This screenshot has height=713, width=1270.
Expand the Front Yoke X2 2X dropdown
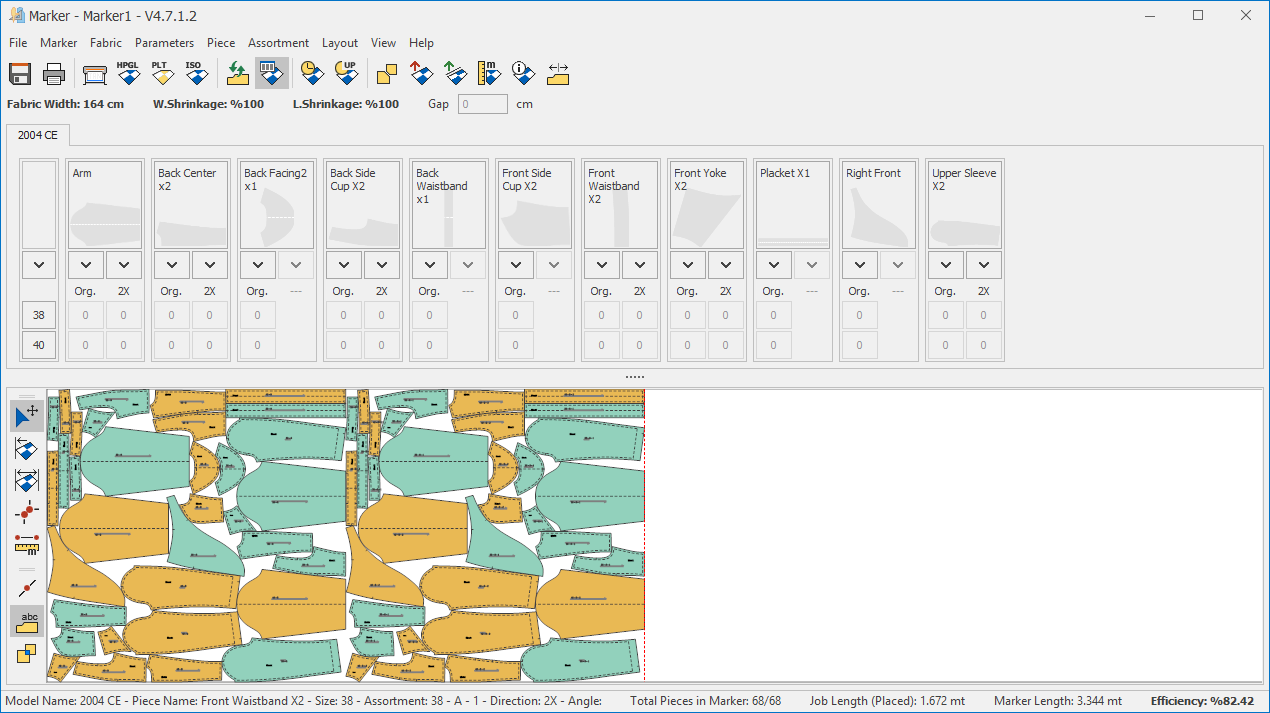click(725, 265)
